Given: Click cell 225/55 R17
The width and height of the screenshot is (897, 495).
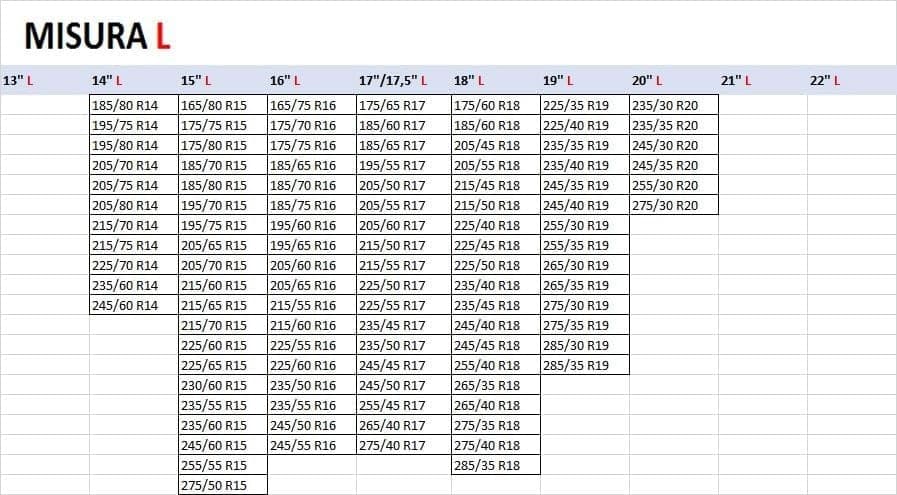Looking at the screenshot, I should pyautogui.click(x=404, y=305).
